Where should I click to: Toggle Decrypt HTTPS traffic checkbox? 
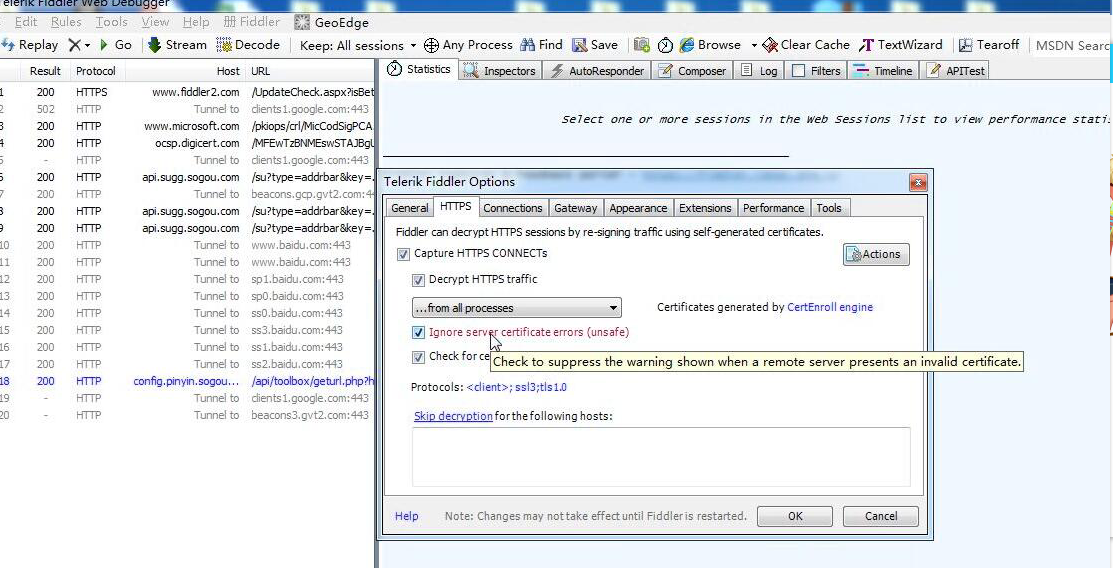[x=418, y=280]
